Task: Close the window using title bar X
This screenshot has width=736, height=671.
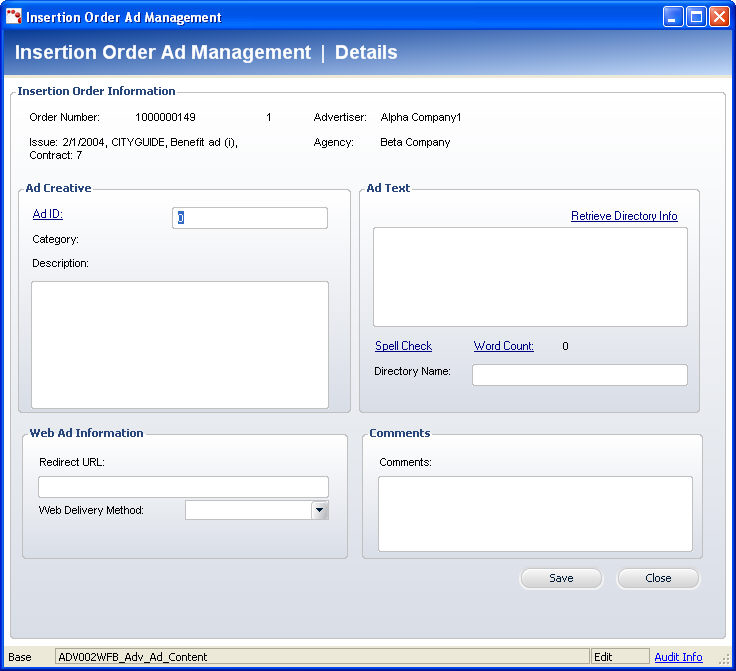Action: [718, 17]
